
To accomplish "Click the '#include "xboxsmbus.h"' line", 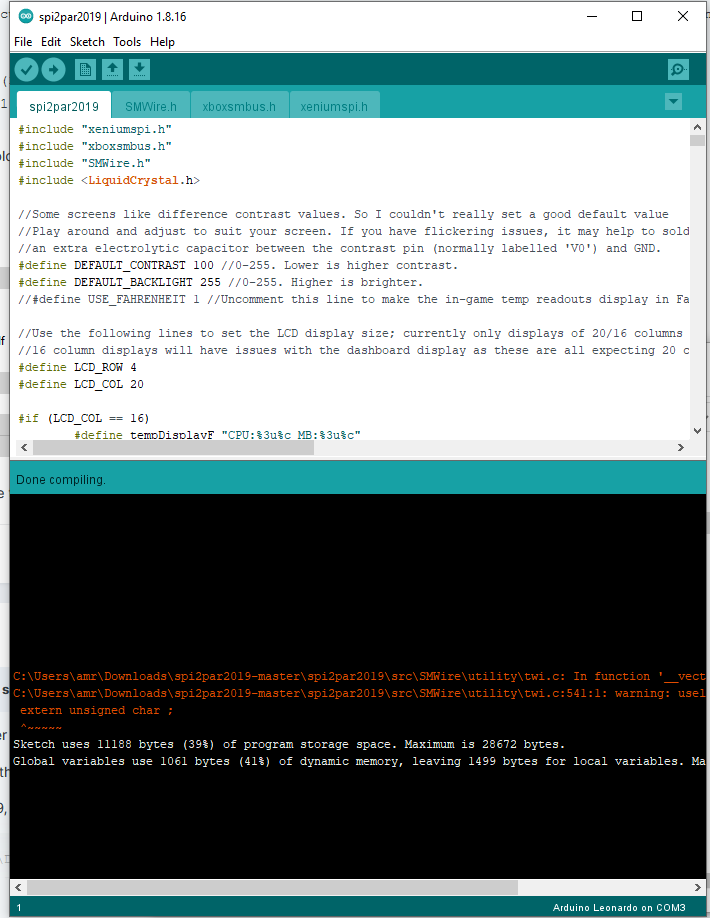I will pyautogui.click(x=95, y=146).
